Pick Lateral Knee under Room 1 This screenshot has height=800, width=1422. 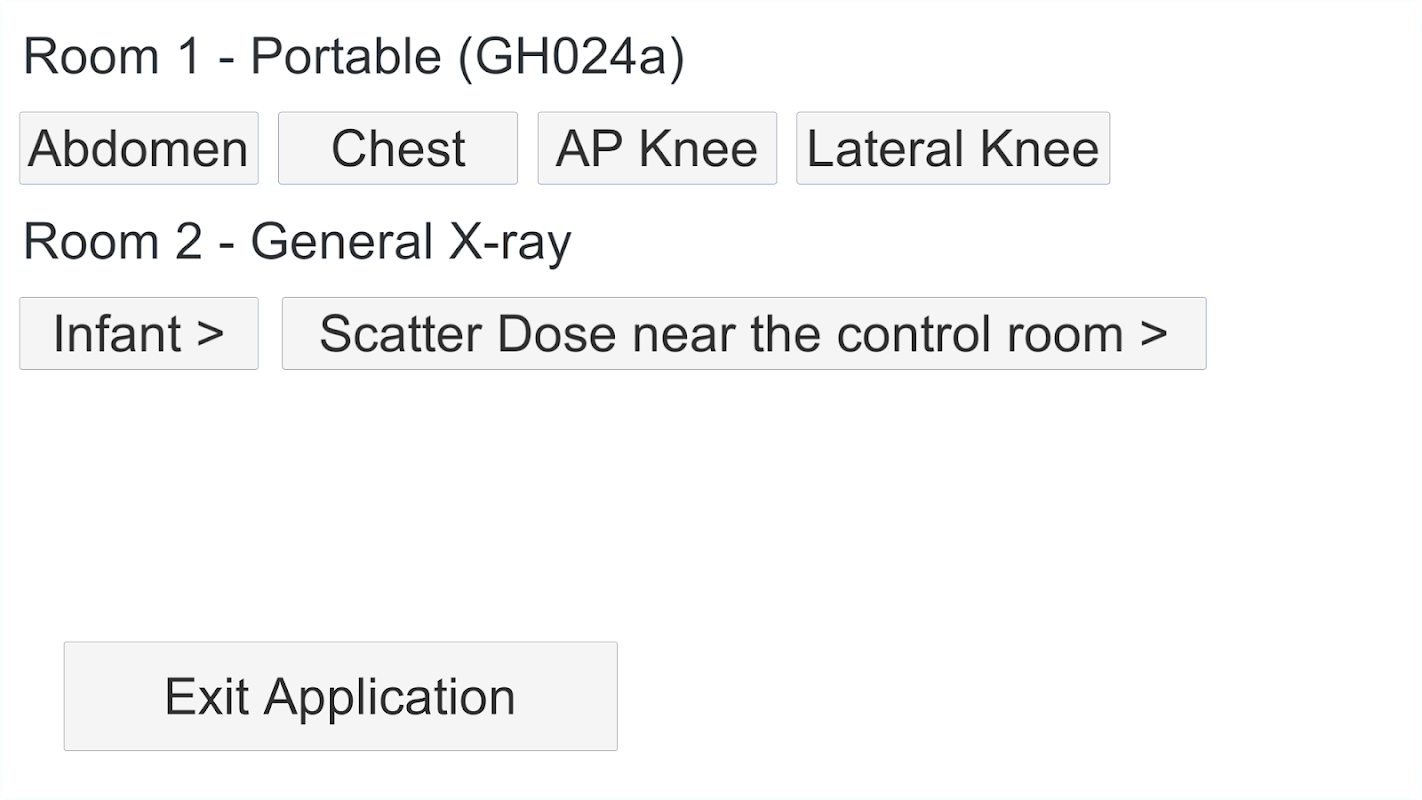tap(952, 148)
